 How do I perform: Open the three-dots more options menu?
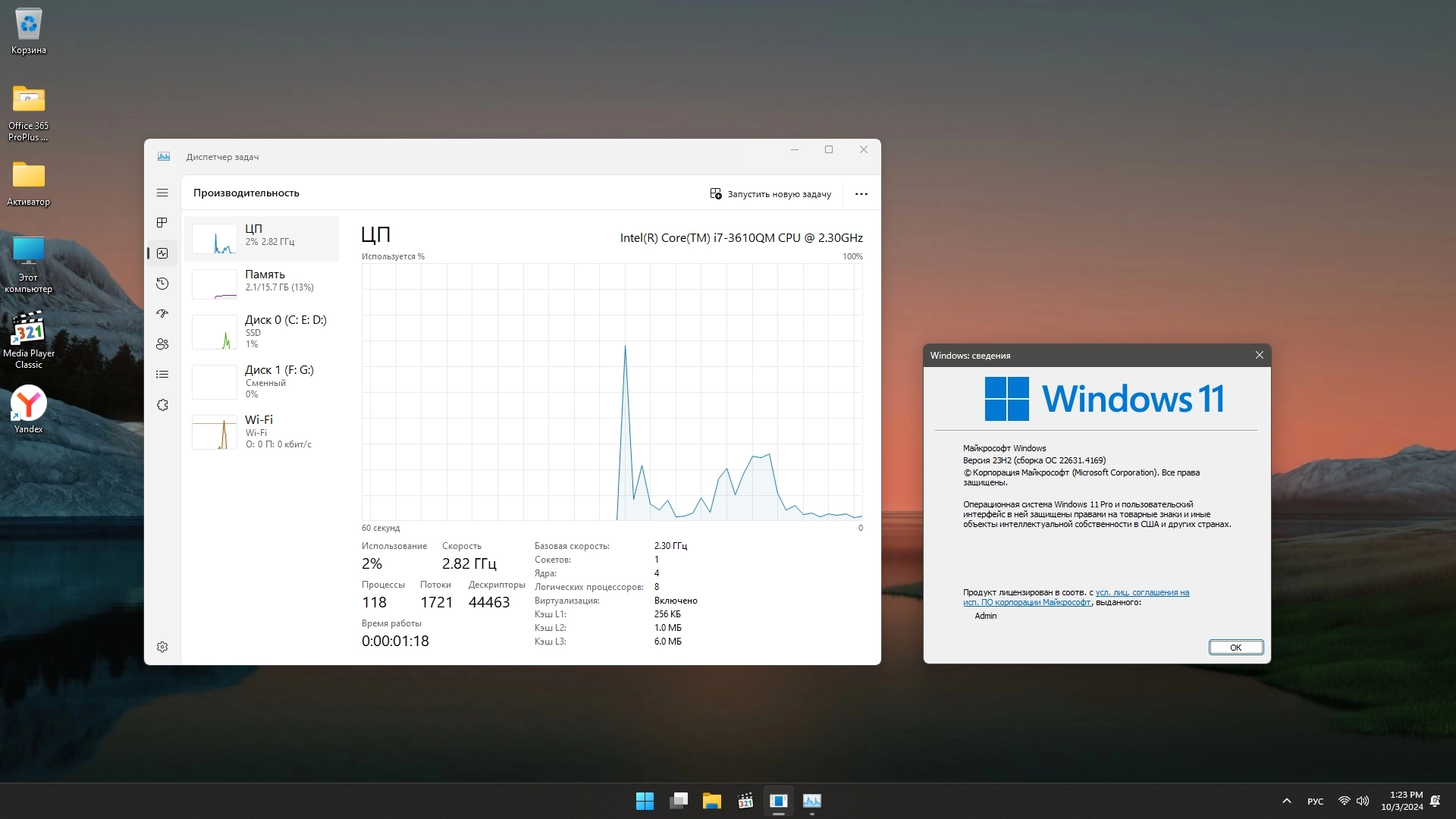coord(861,194)
